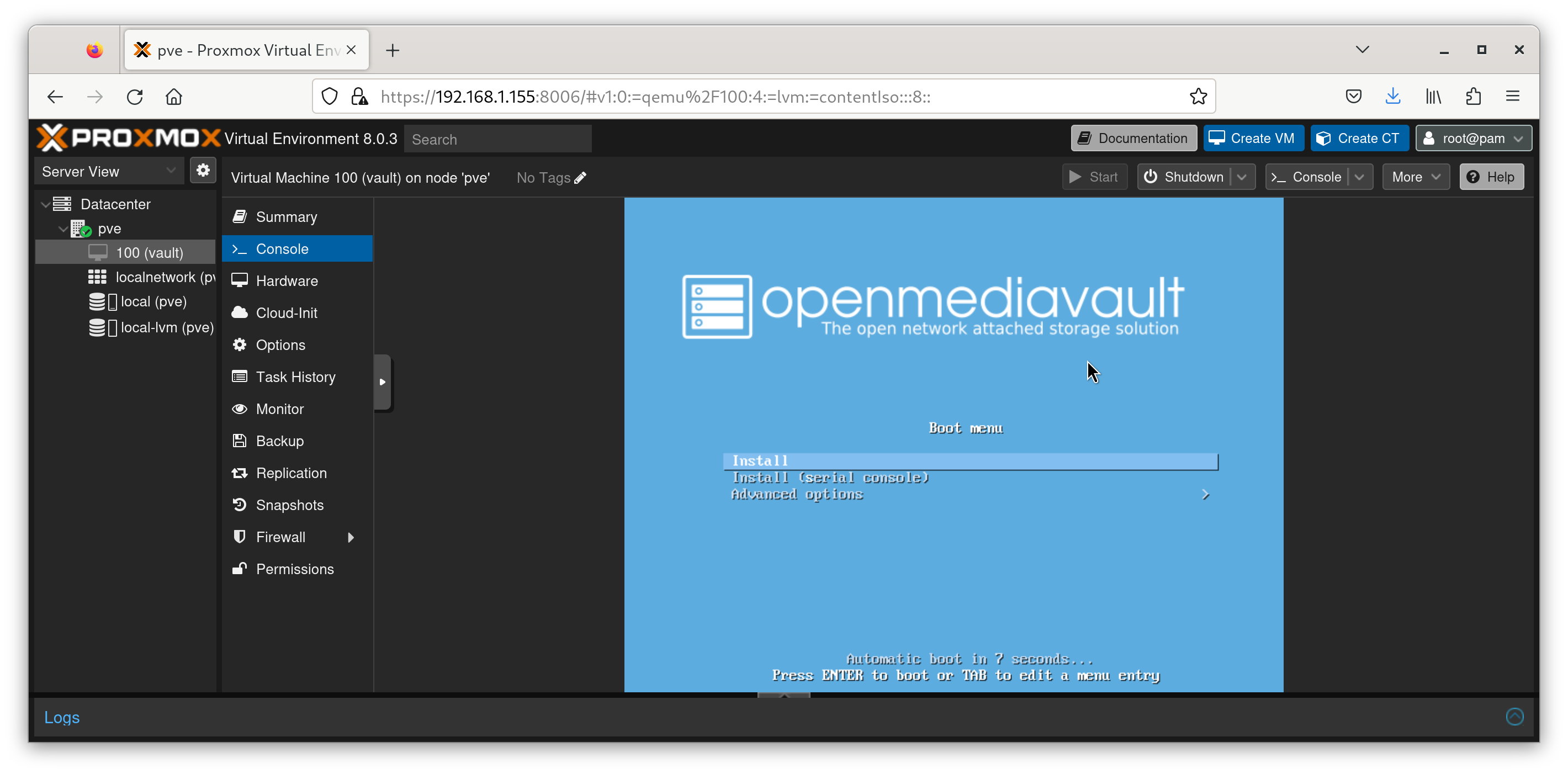Open the Logs panel

pyautogui.click(x=61, y=717)
